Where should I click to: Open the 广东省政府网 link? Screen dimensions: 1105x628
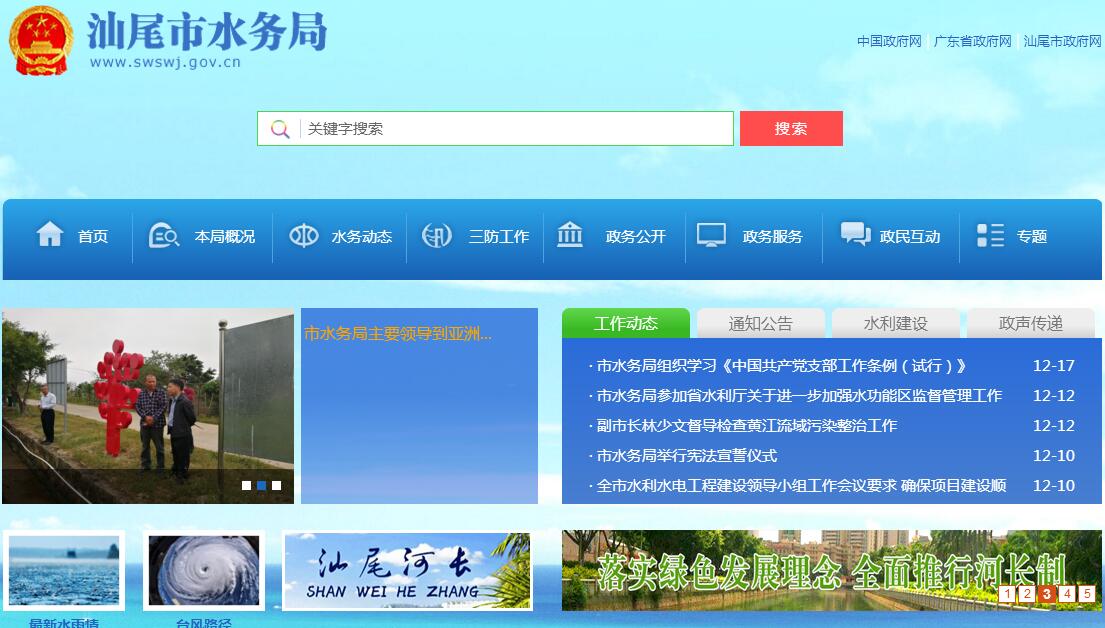pos(972,41)
